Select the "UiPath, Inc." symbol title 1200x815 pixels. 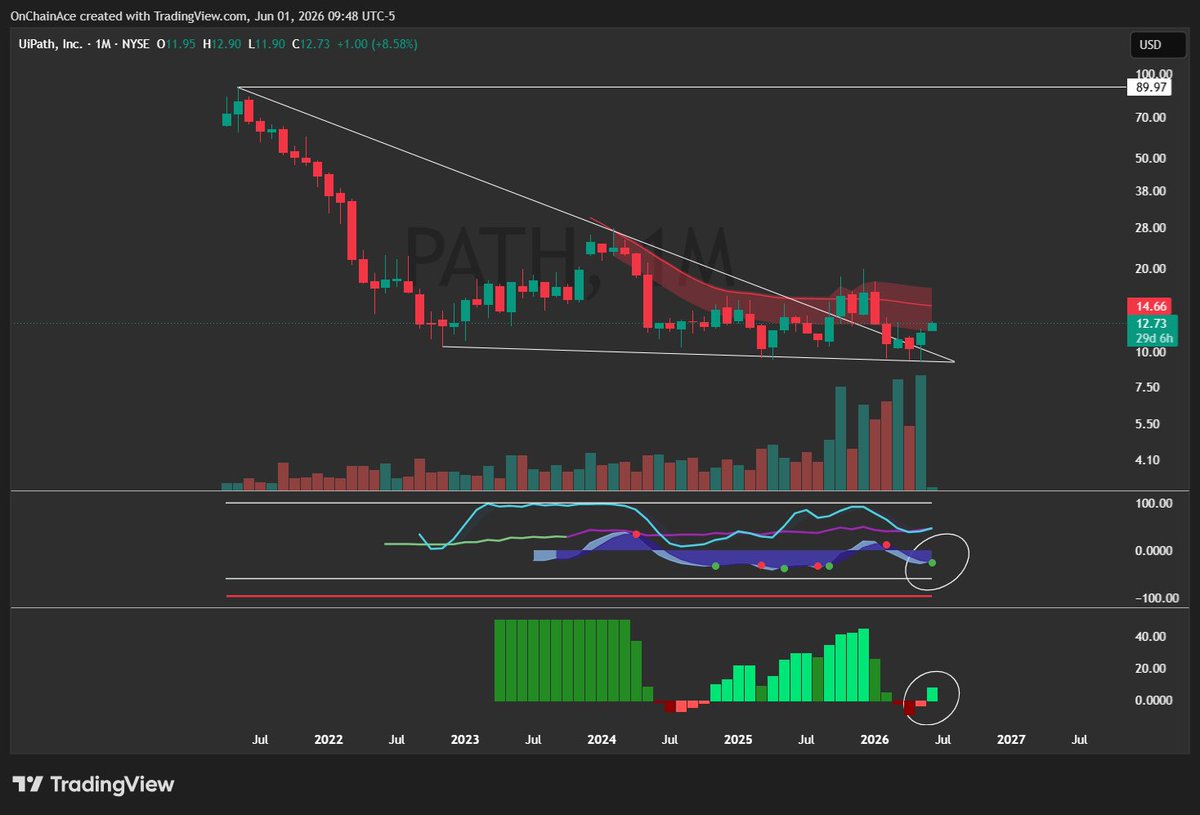pyautogui.click(x=51, y=44)
